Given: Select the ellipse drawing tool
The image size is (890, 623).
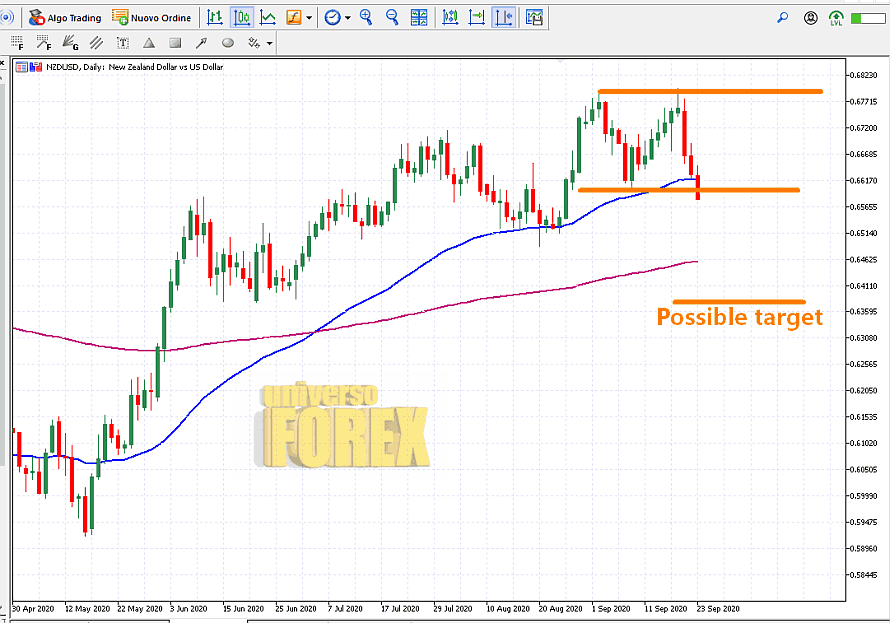Looking at the screenshot, I should (227, 43).
